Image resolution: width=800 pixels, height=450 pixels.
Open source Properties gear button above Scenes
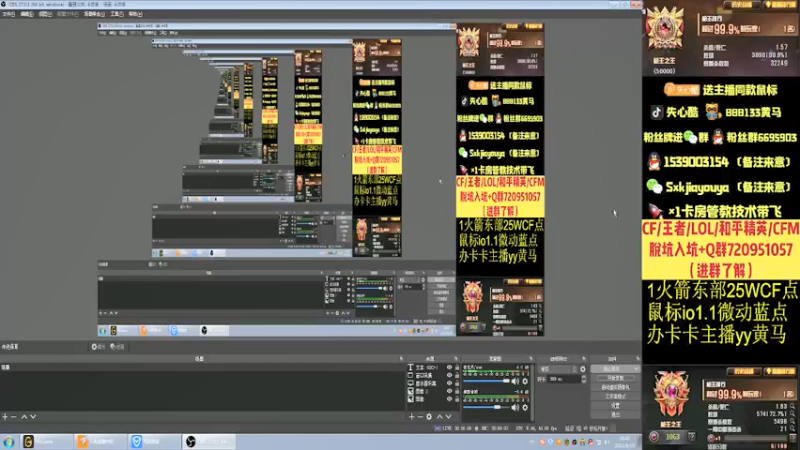click(x=97, y=346)
